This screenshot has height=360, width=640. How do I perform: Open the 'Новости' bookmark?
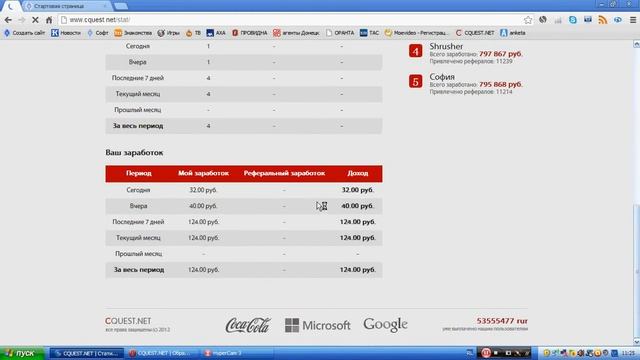[x=66, y=33]
